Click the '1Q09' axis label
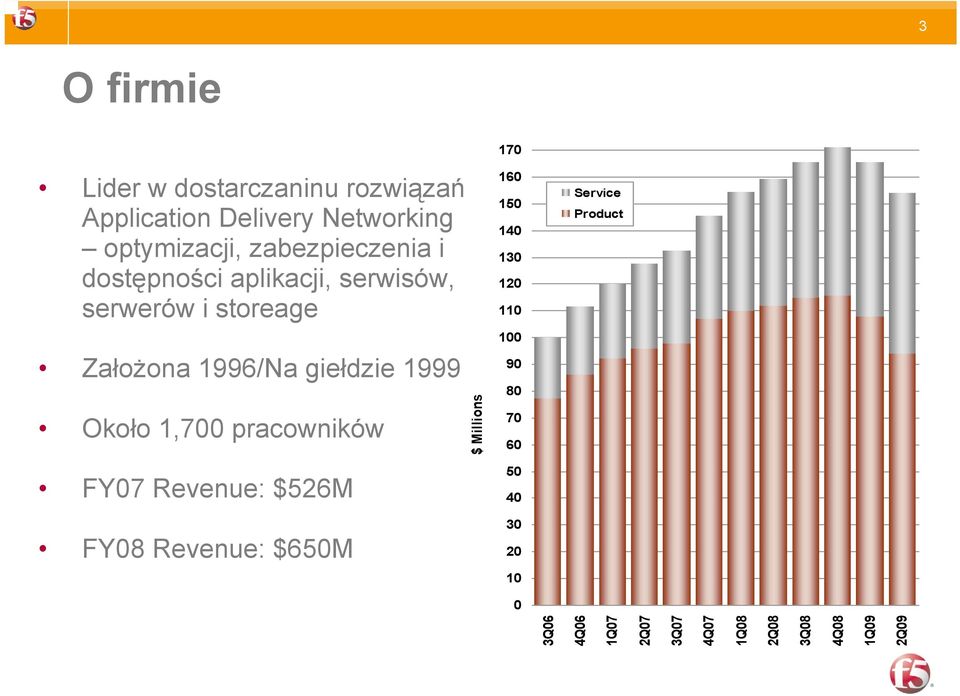Screen dimensions: 960x696 (870, 630)
